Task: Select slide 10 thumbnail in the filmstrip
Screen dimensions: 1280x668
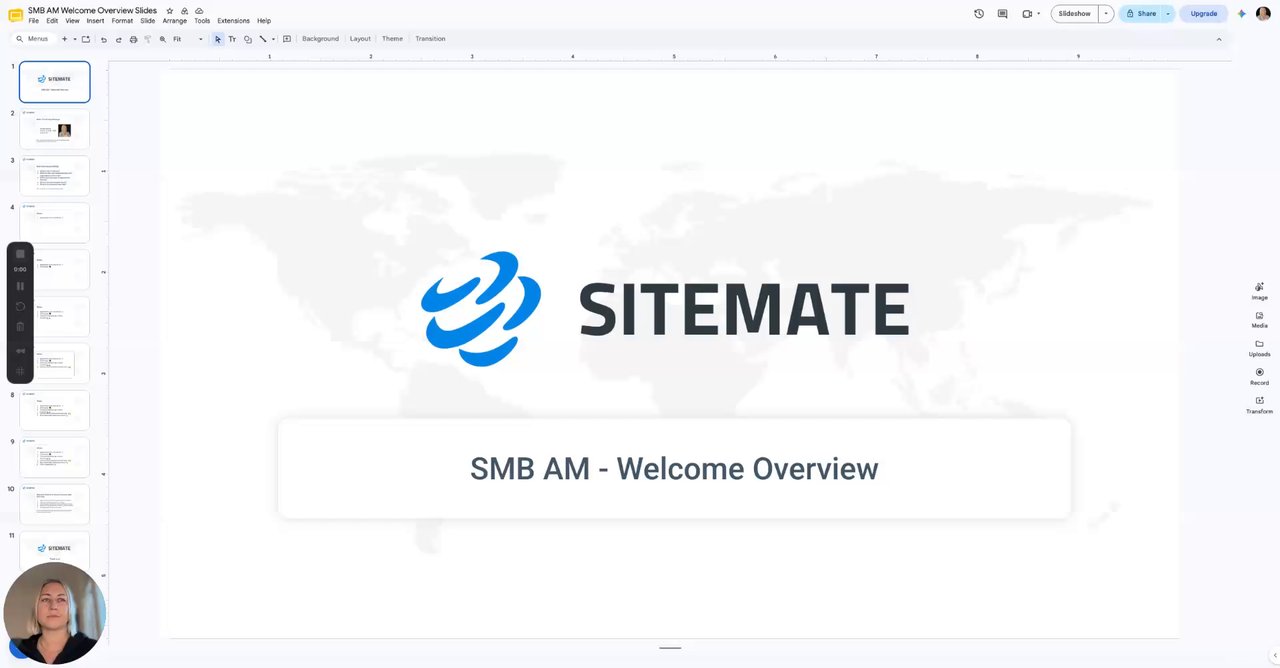Action: (x=54, y=504)
